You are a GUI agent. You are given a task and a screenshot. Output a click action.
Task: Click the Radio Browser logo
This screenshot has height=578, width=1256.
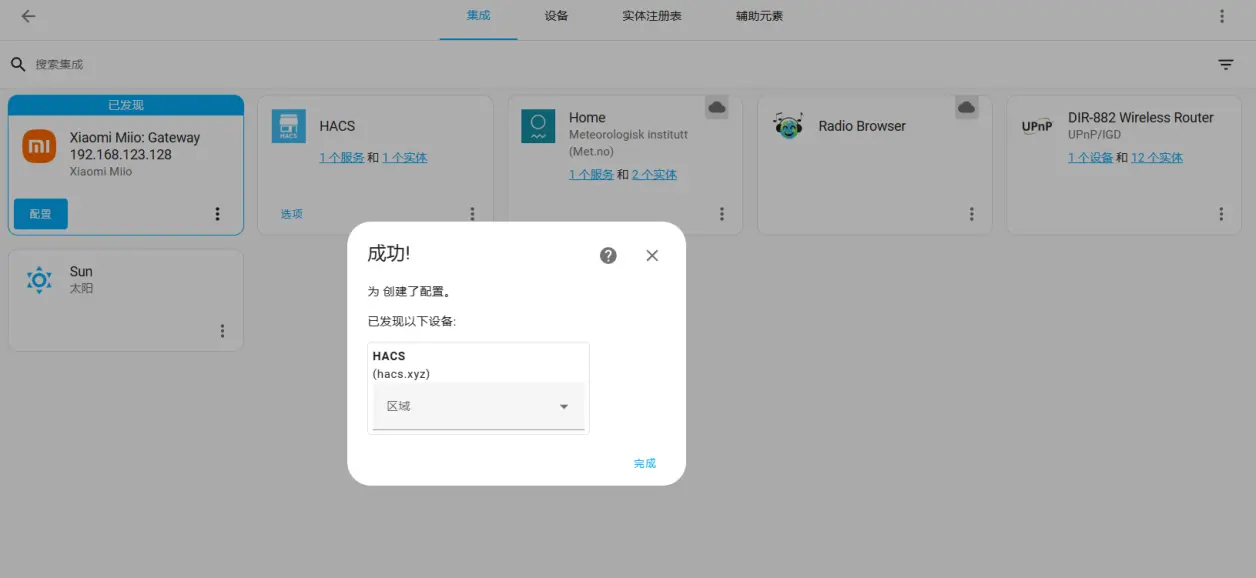(788, 126)
